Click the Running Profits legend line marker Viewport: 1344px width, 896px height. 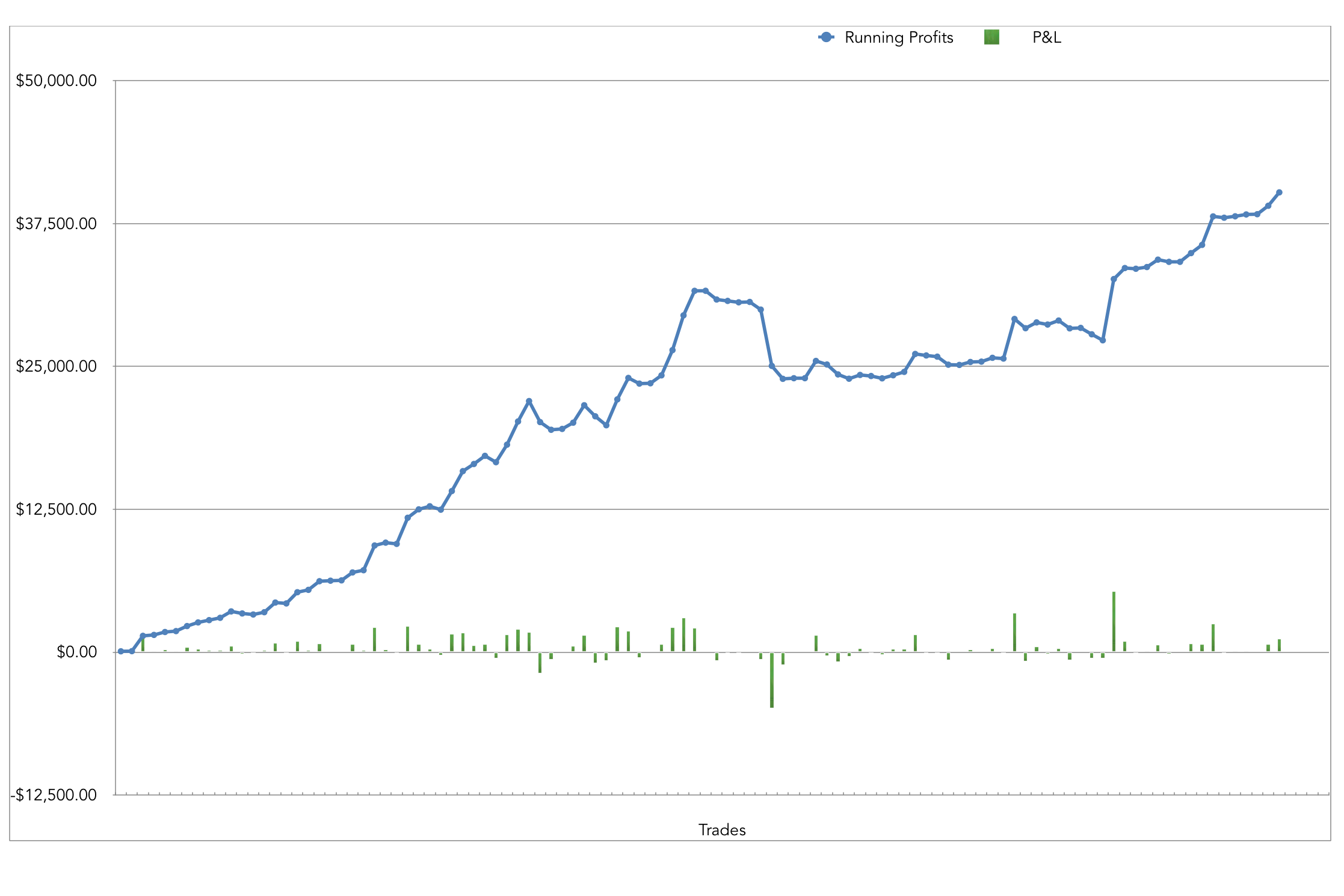[x=826, y=37]
